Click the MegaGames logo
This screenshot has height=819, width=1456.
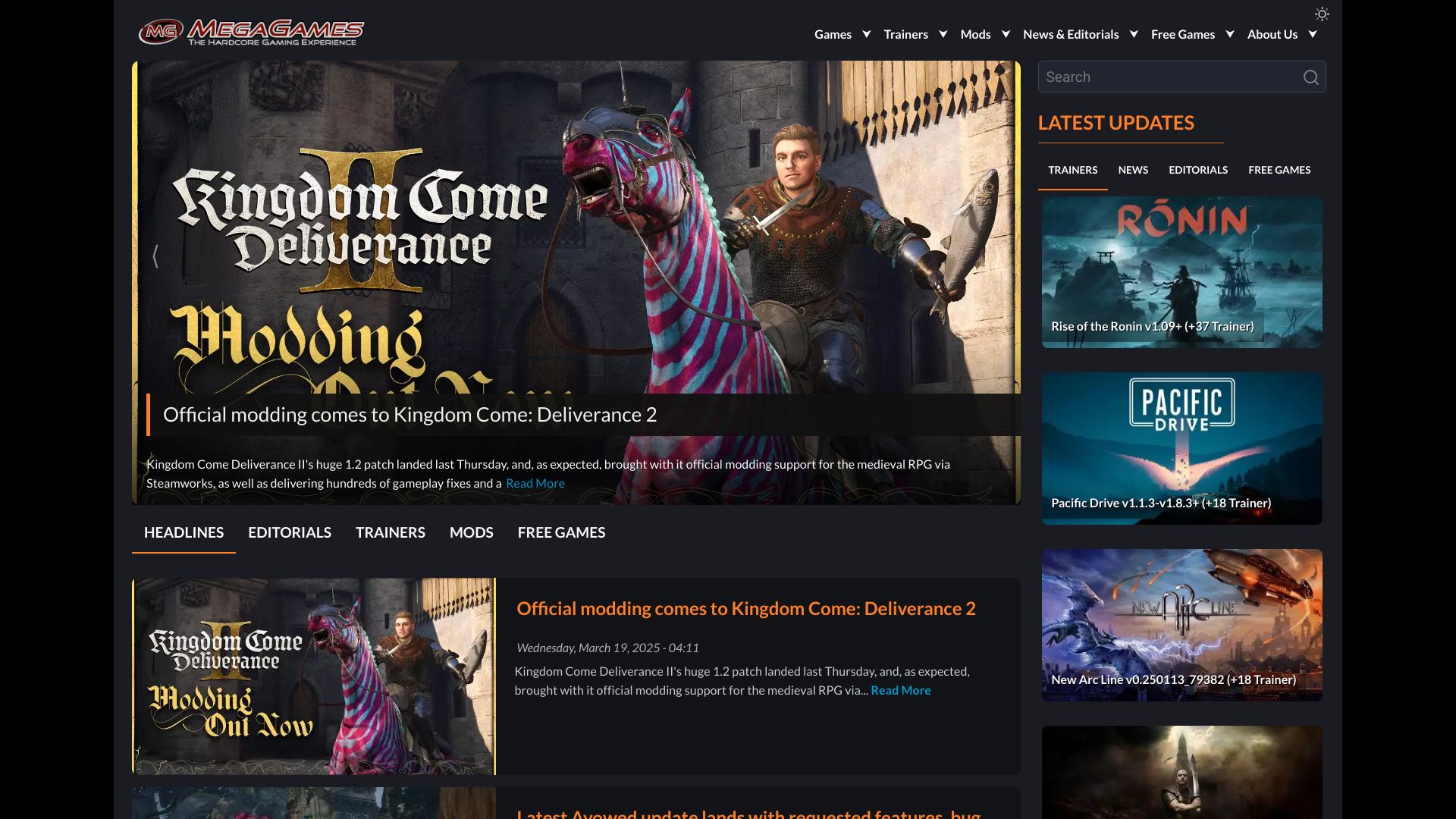click(251, 32)
